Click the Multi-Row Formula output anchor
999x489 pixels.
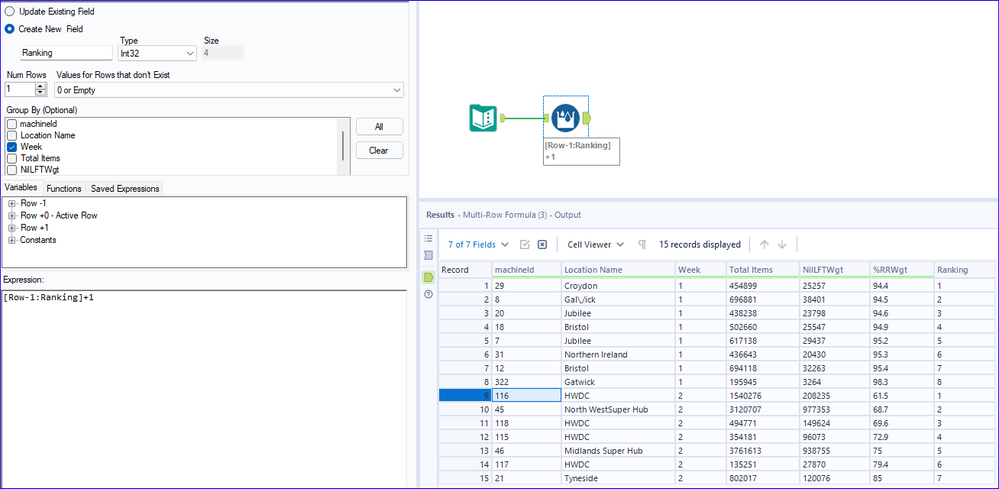[586, 117]
